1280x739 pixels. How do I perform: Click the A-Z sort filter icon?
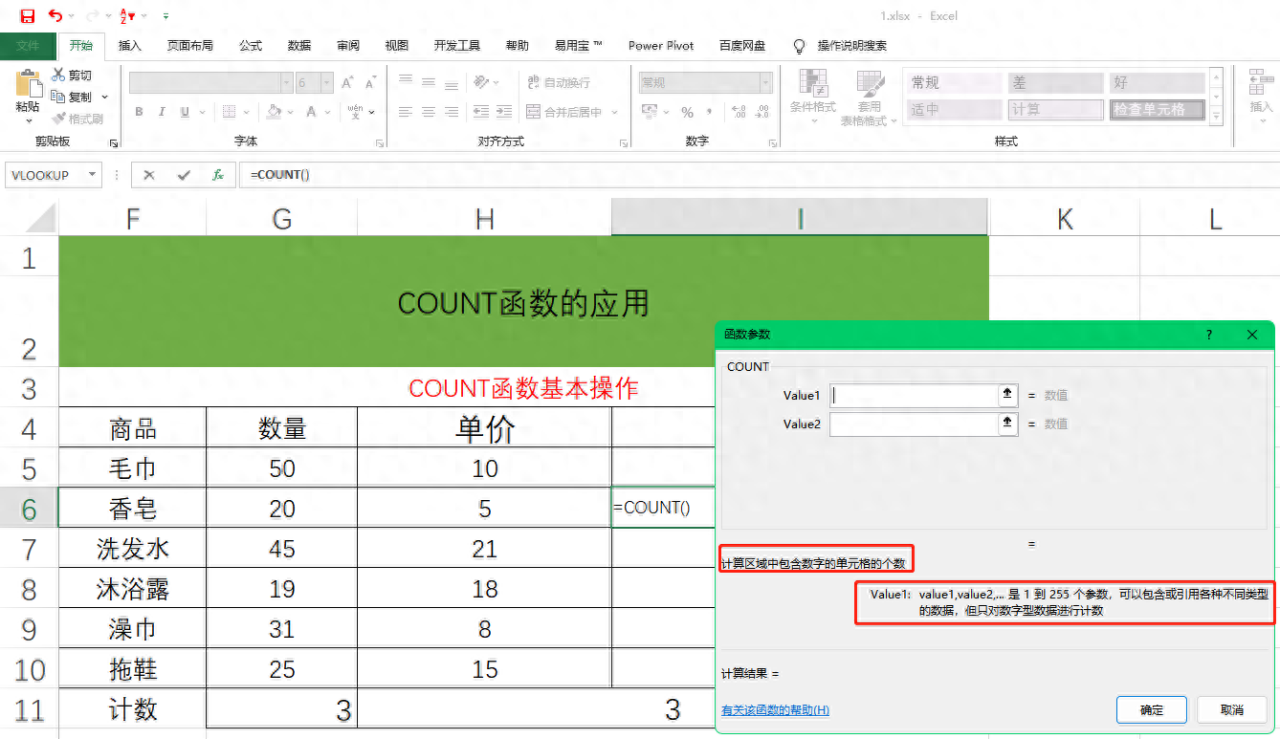click(x=127, y=16)
